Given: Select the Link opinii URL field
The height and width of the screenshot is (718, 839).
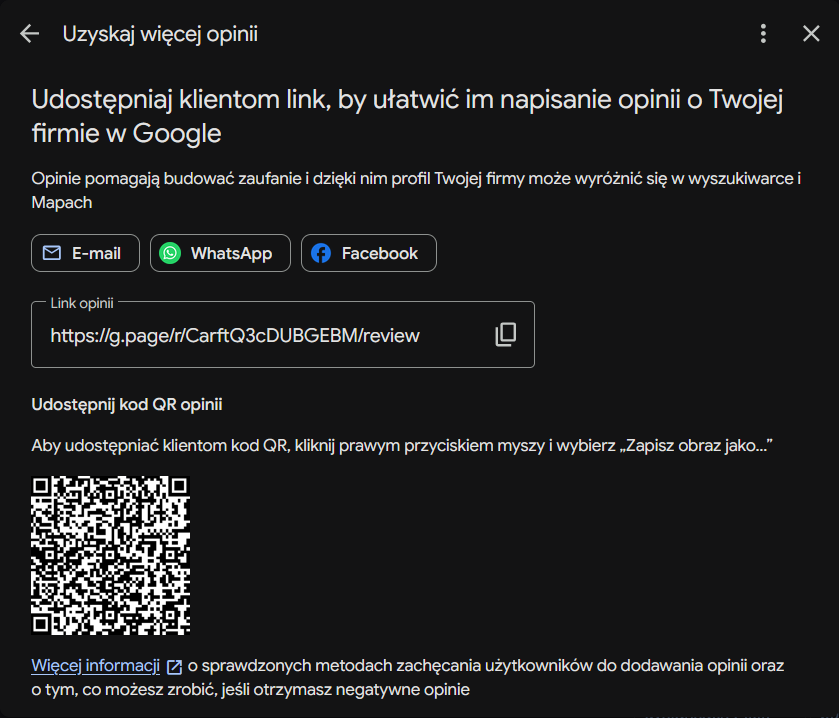Looking at the screenshot, I should (283, 334).
